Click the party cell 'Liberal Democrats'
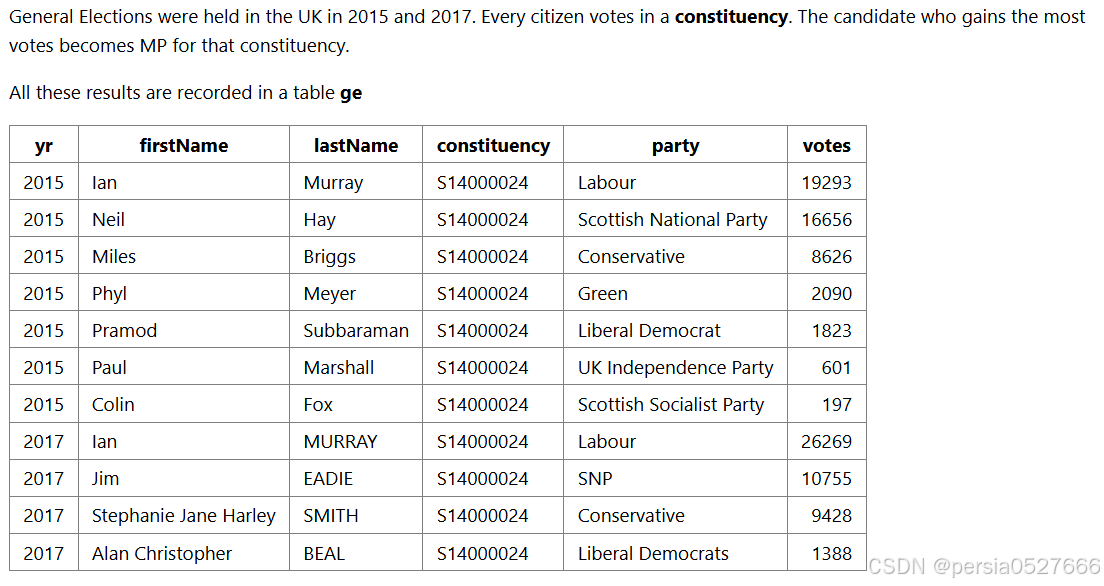1104x586 pixels. click(x=675, y=554)
